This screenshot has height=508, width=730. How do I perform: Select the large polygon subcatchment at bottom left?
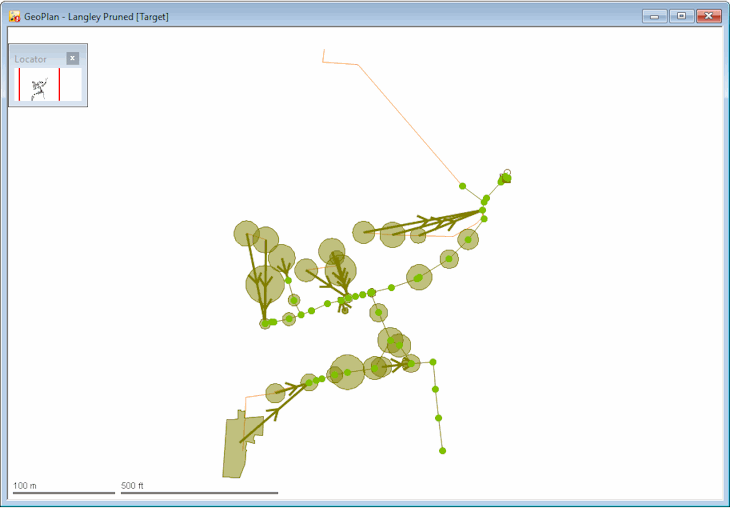(x=238, y=448)
